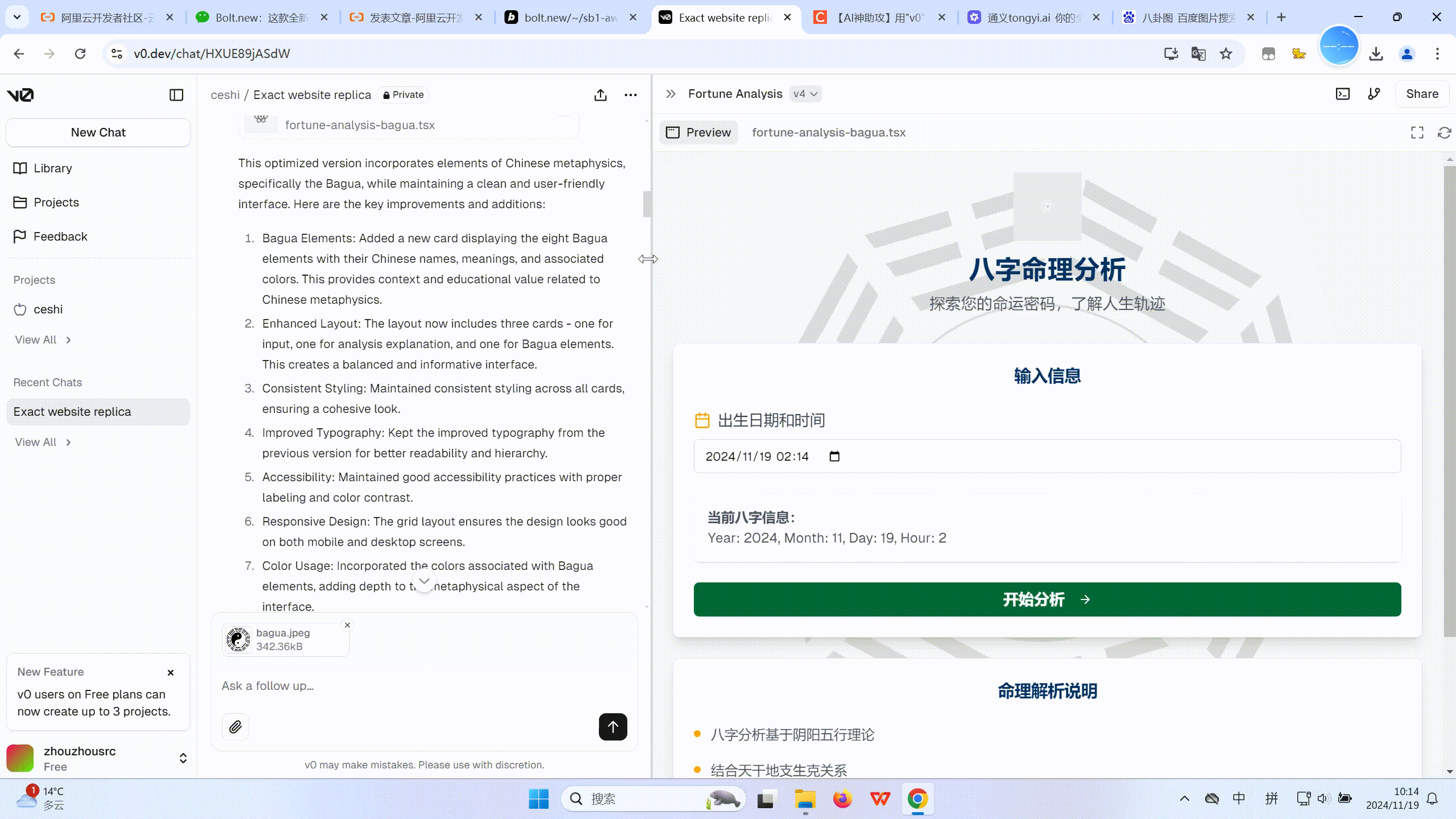
Task: Open fortune-analysis-bagua.tsx file card in chat
Action: (x=408, y=125)
